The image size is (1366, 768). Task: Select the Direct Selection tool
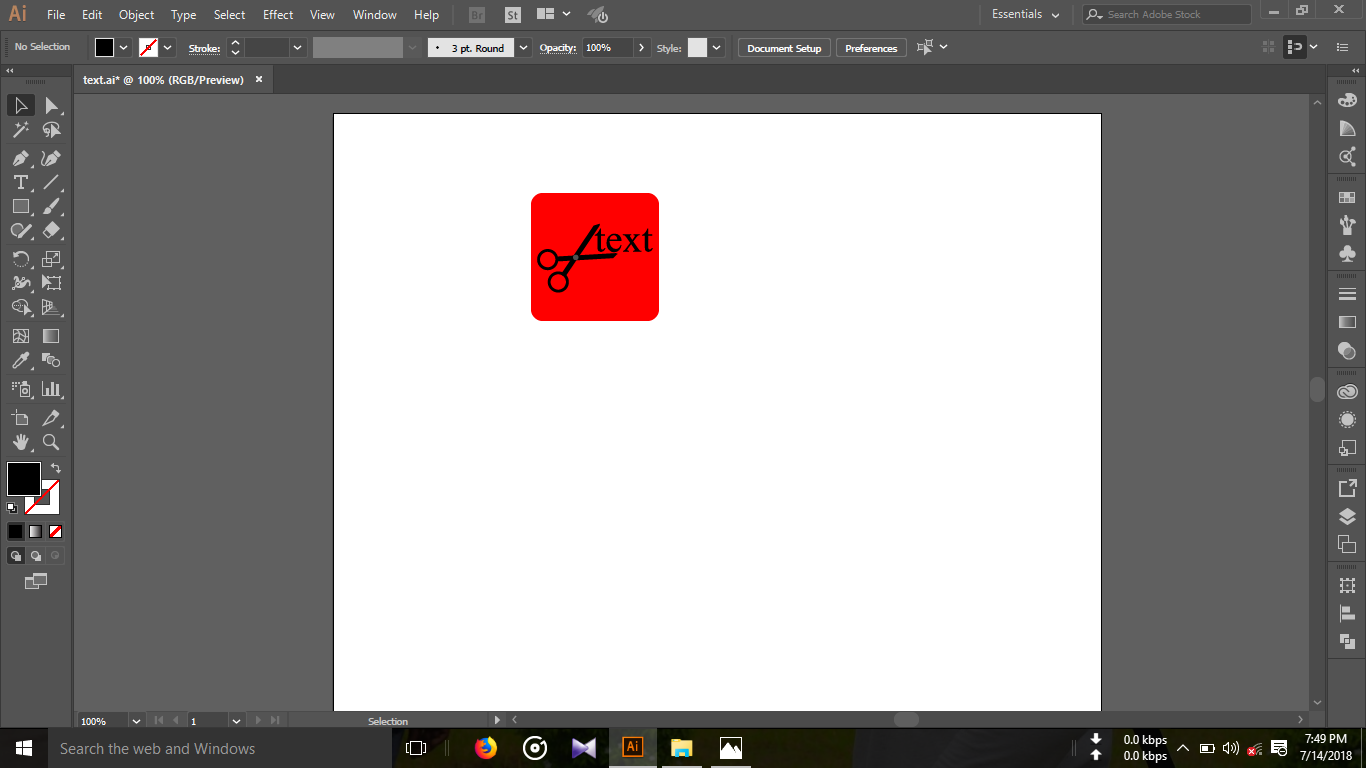52,105
